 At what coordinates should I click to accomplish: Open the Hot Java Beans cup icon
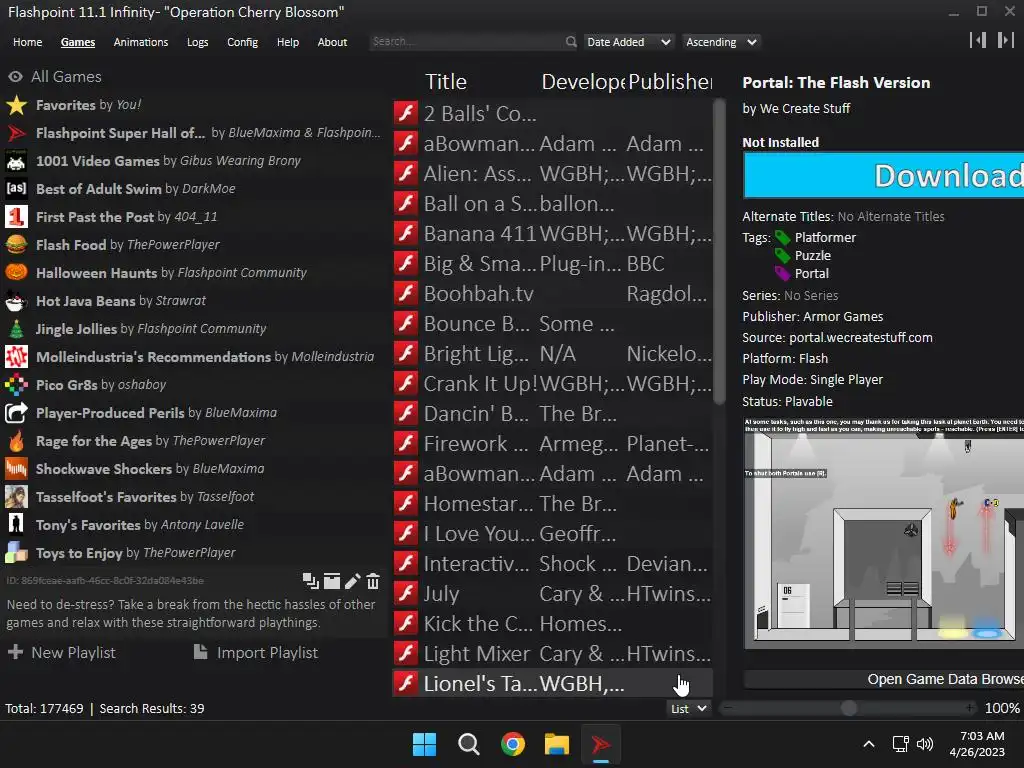click(16, 300)
